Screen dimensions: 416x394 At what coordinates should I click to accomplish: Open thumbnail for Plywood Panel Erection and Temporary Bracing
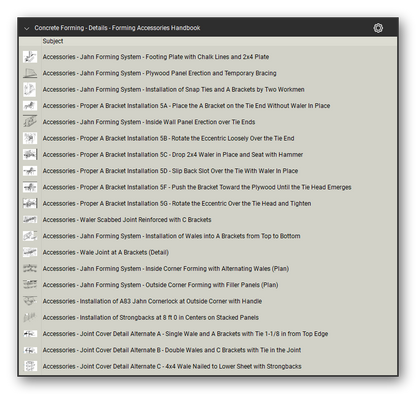point(30,73)
